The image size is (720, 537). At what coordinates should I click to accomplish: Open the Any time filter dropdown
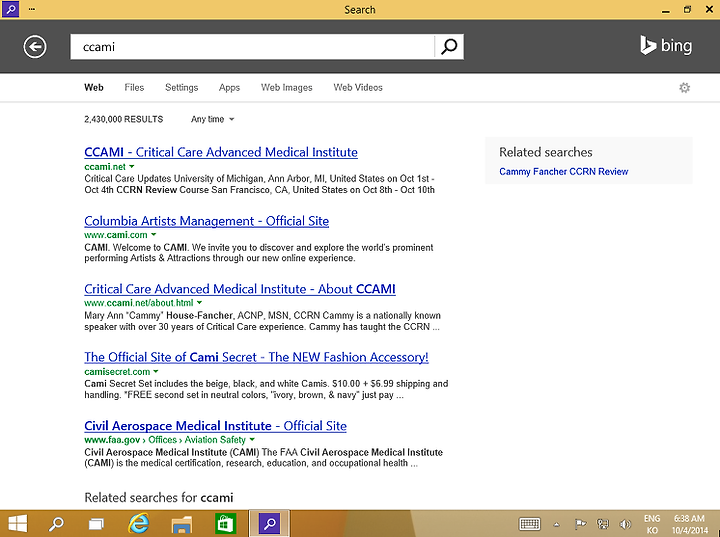pos(212,119)
